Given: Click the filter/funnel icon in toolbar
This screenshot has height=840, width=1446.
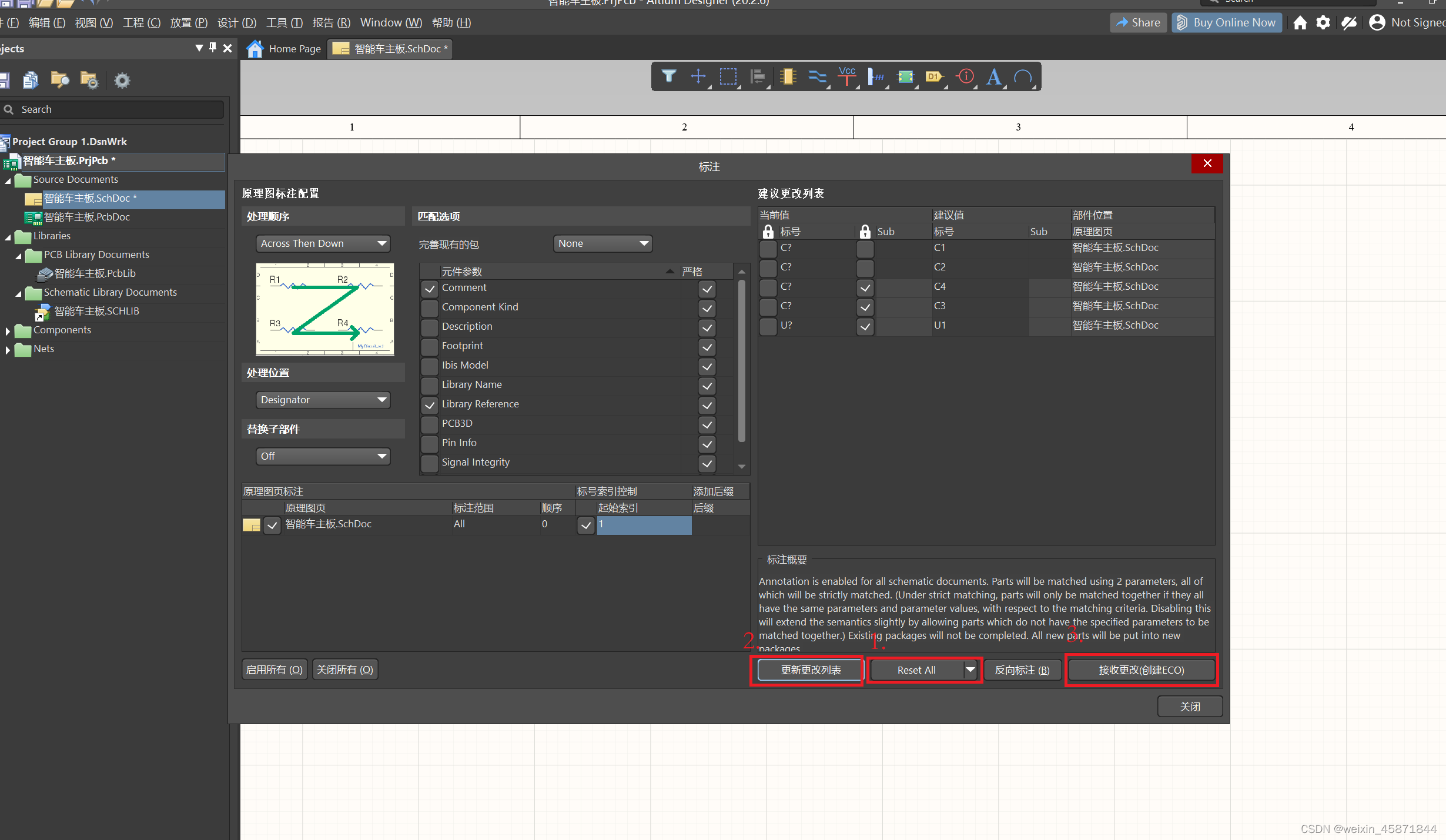Looking at the screenshot, I should pos(668,77).
